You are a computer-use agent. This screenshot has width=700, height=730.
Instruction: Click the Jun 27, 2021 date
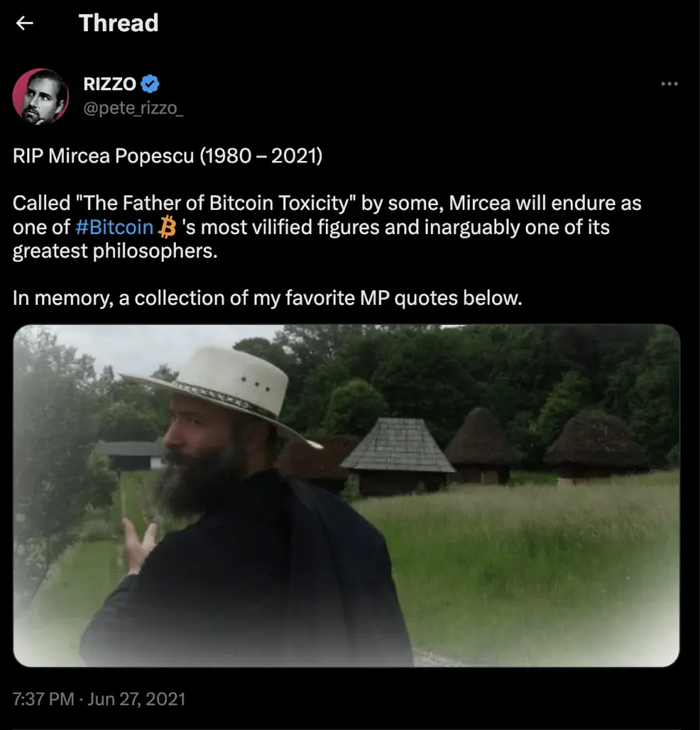coord(136,699)
